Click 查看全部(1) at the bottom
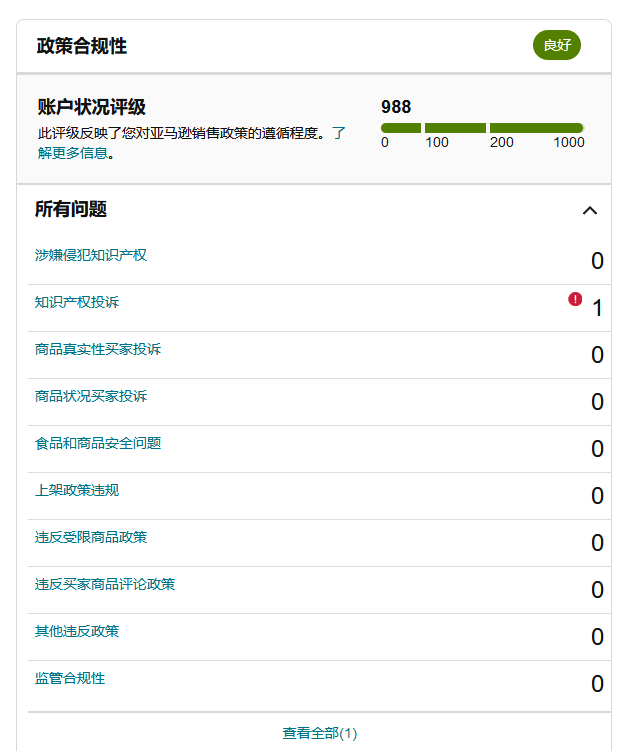This screenshot has height=751, width=623. [x=319, y=733]
